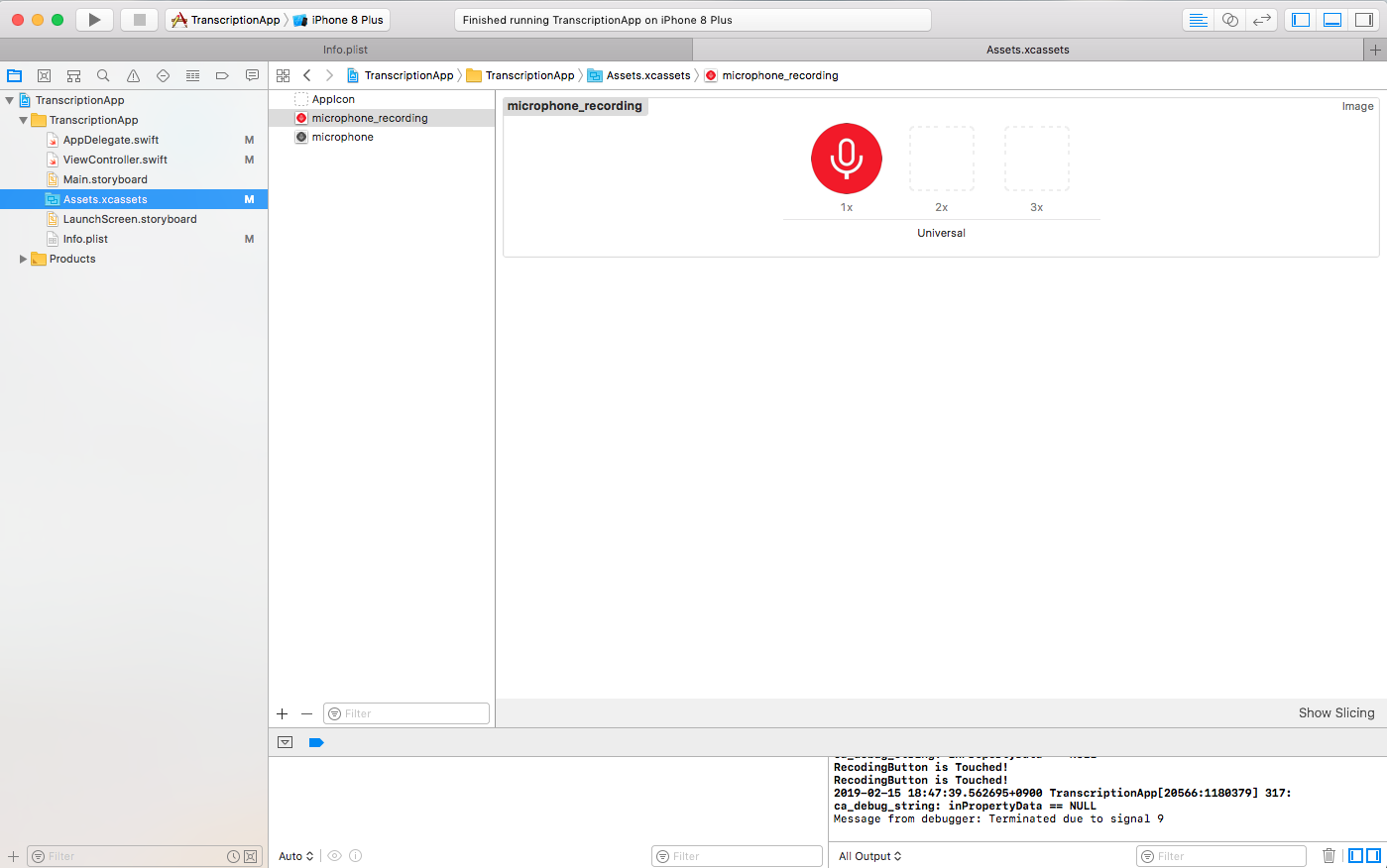Add a file with navigator plus button
1387x868 pixels.
click(x=13, y=856)
